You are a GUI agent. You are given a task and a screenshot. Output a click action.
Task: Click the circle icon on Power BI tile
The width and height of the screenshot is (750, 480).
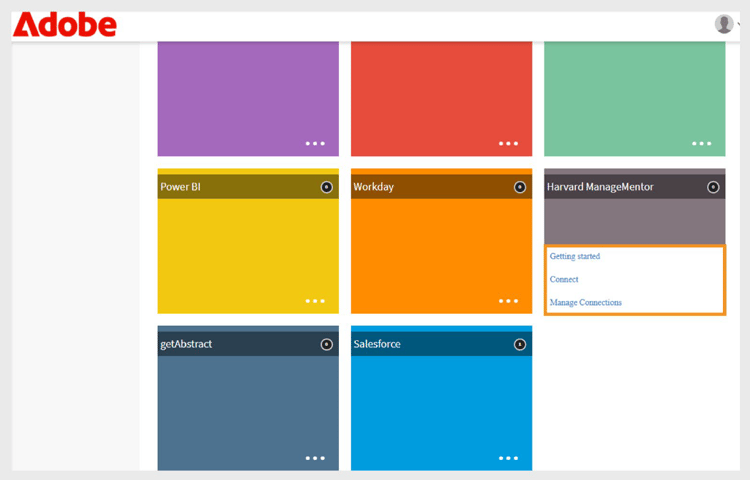point(327,187)
